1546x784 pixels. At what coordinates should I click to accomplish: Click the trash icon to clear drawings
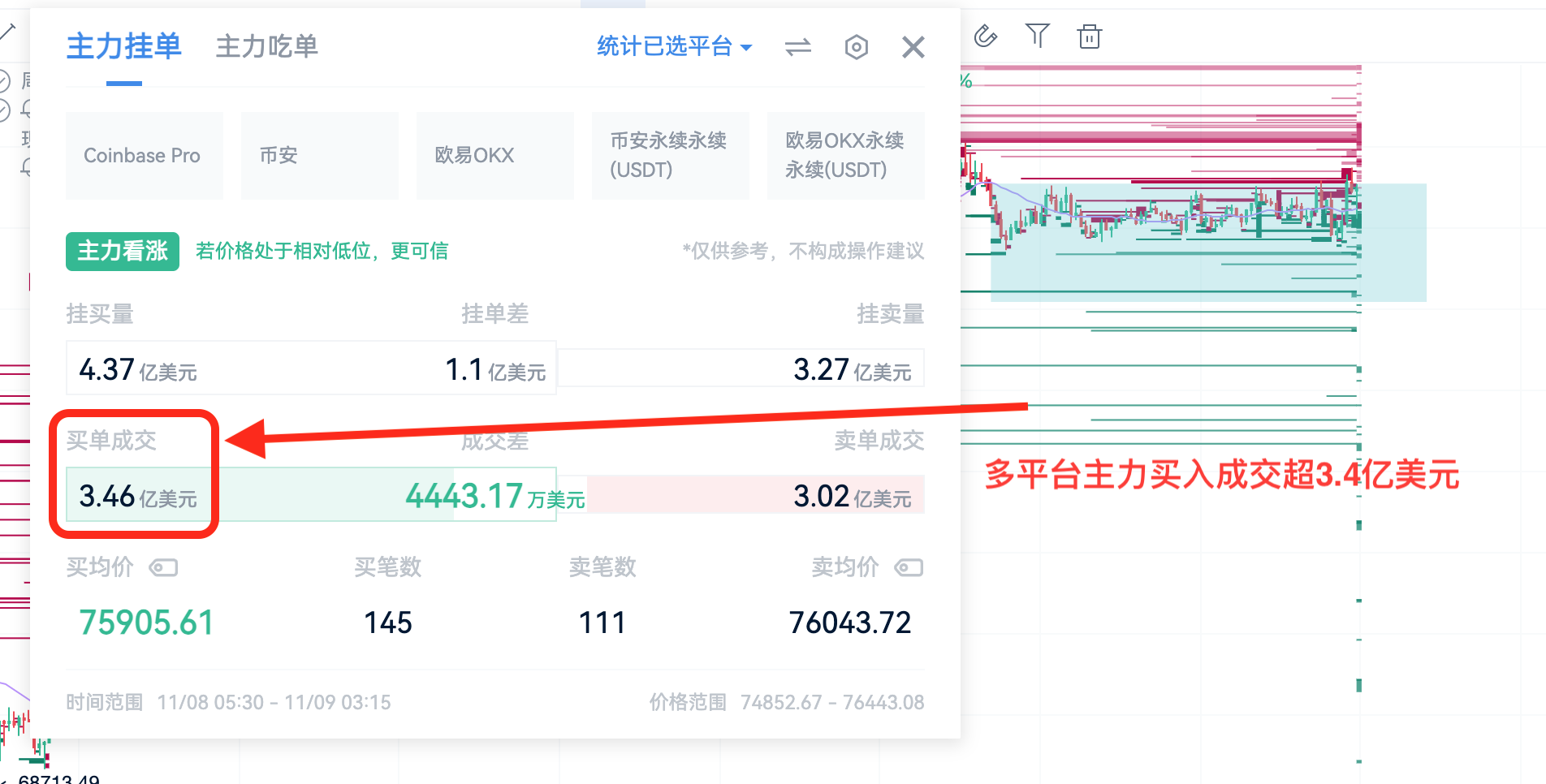[x=1089, y=37]
